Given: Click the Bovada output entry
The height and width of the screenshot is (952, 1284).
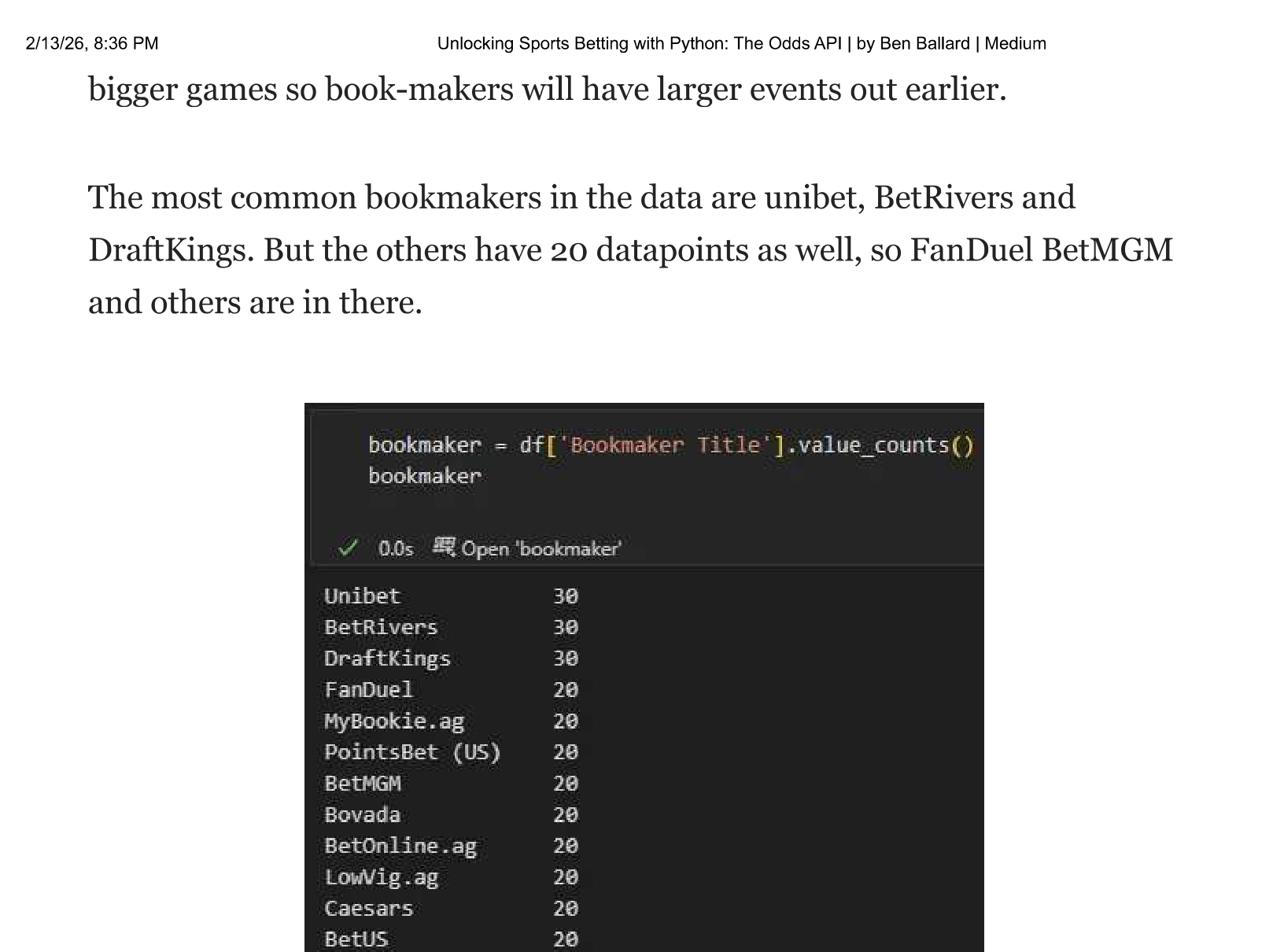Looking at the screenshot, I should [x=362, y=814].
